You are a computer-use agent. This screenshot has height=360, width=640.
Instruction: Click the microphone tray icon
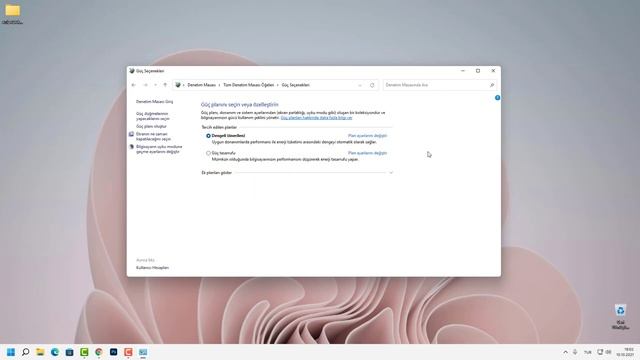575,352
